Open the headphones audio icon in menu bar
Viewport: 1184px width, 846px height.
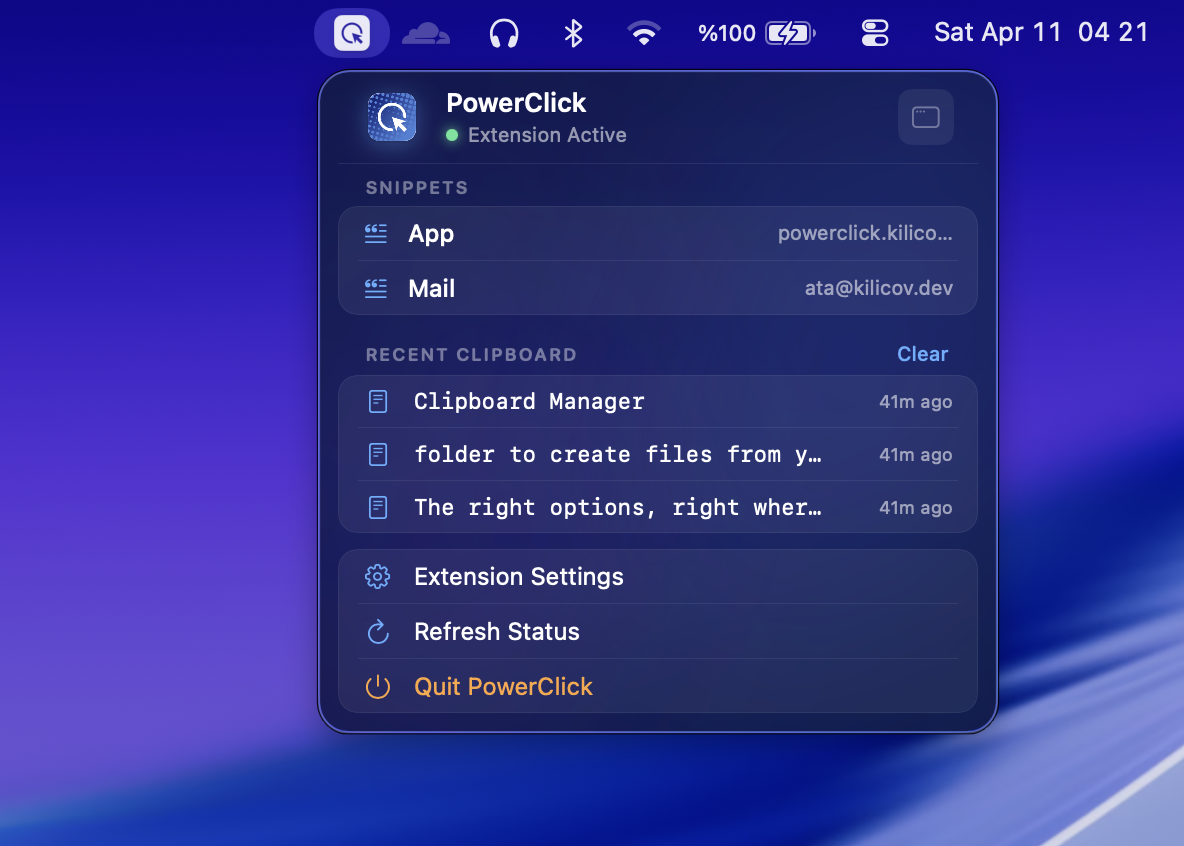click(x=503, y=32)
